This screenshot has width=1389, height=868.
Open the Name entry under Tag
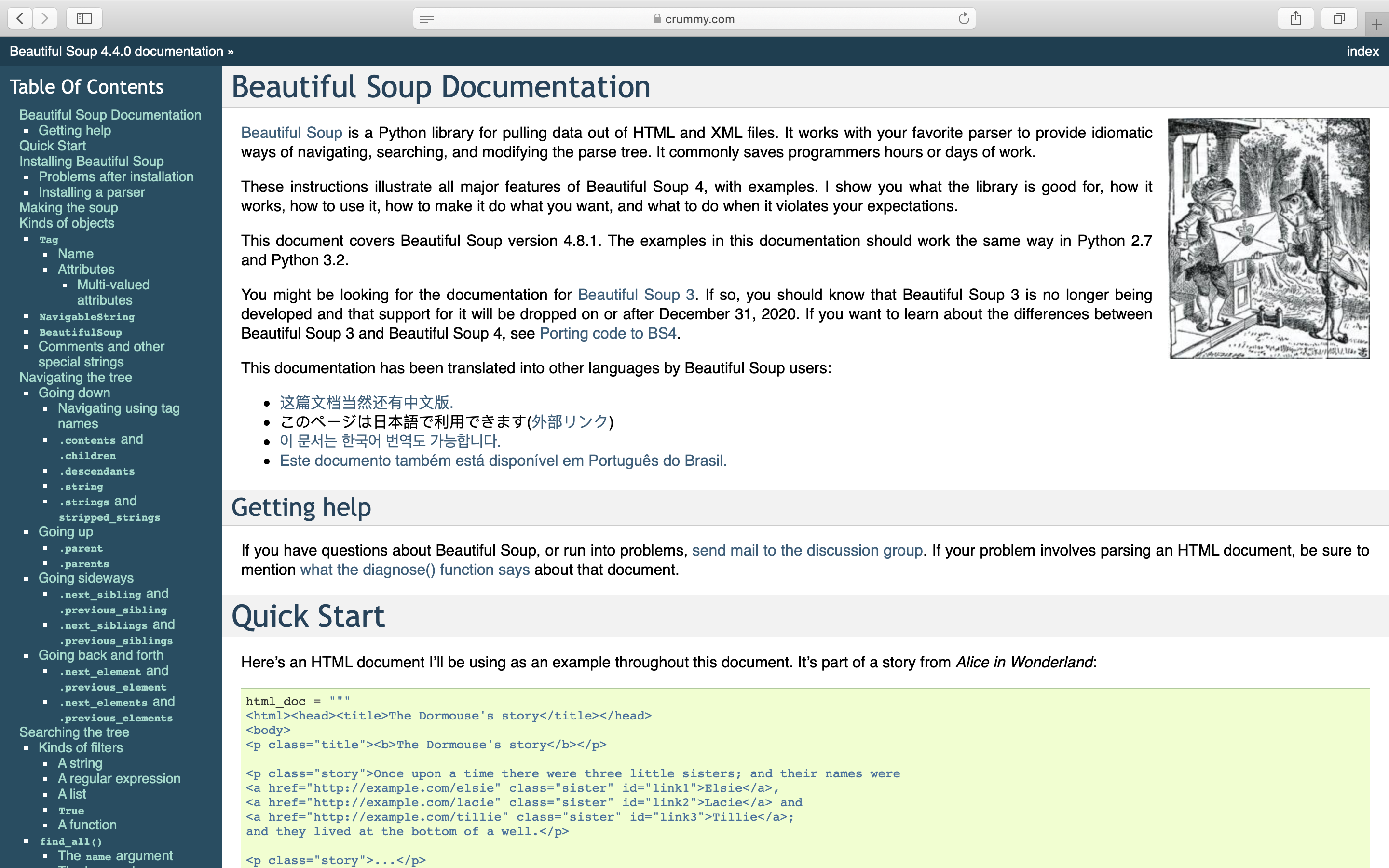point(75,254)
